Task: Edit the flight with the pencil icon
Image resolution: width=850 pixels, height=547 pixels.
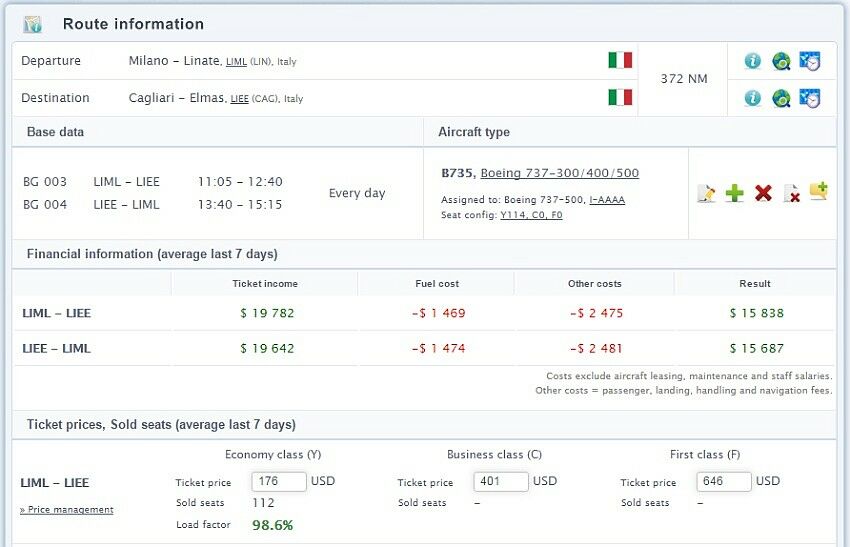Action: 706,193
